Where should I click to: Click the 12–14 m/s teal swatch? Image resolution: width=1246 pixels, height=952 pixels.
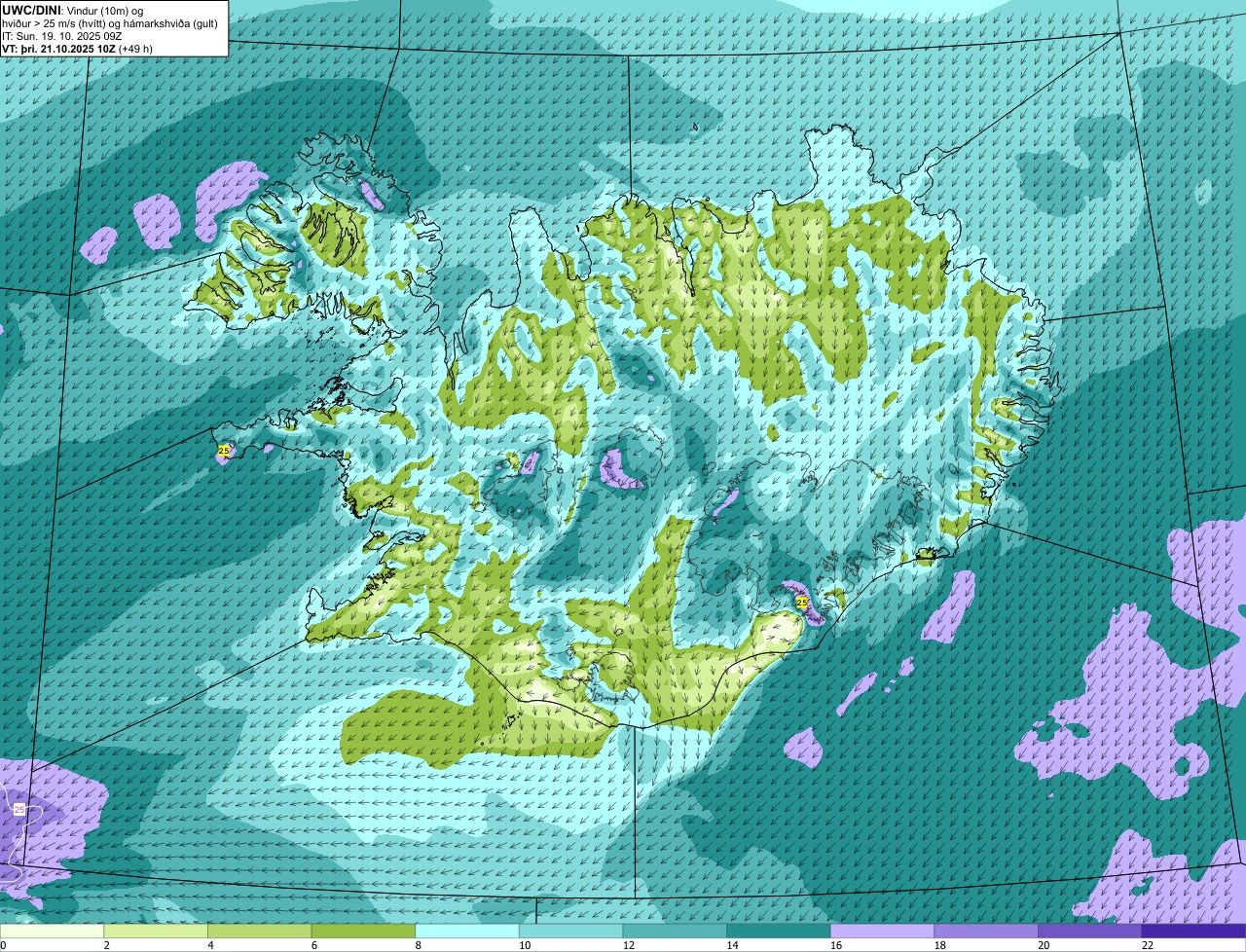point(675,931)
